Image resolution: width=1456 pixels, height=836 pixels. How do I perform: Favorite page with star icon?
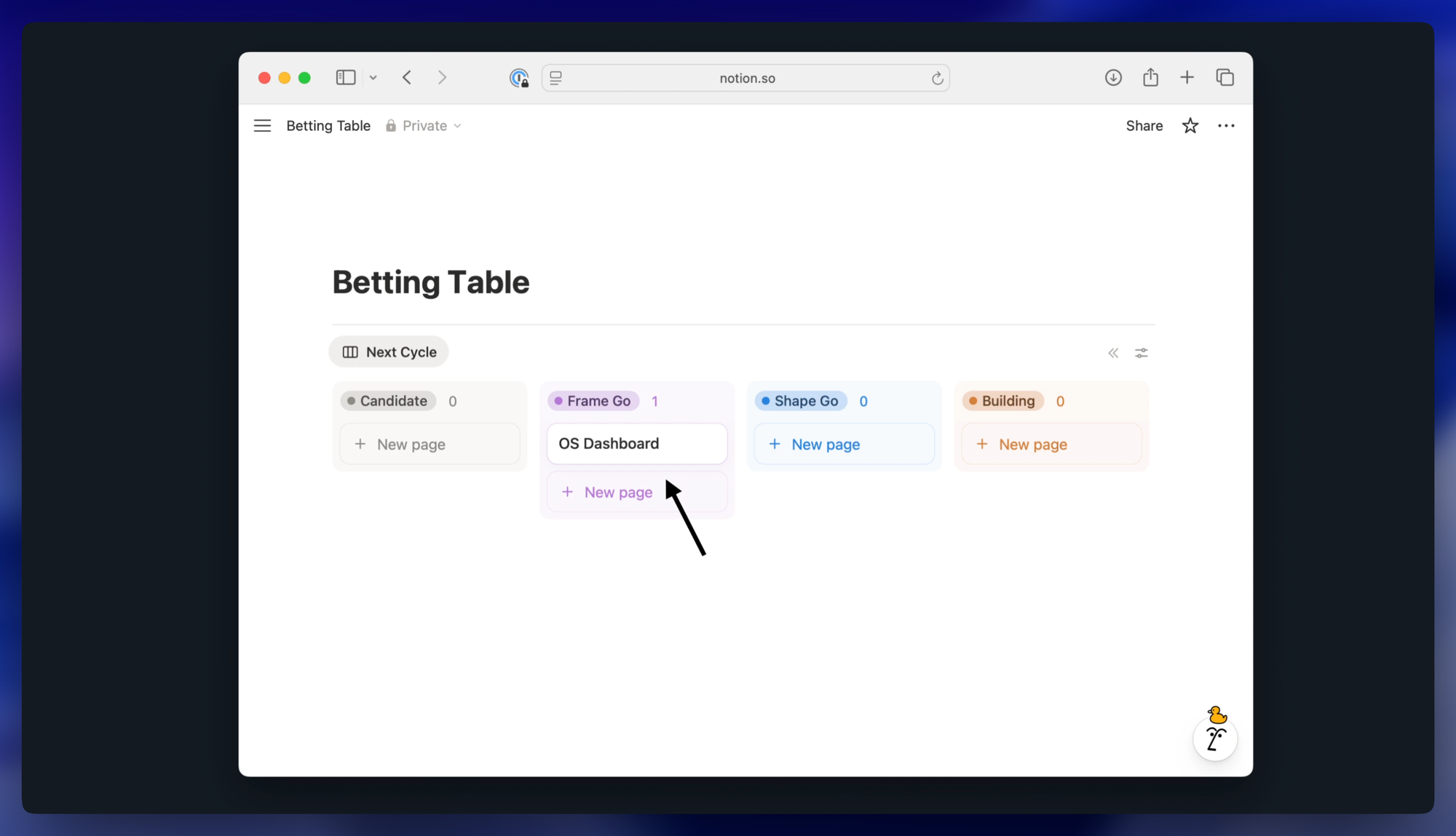pos(1190,126)
